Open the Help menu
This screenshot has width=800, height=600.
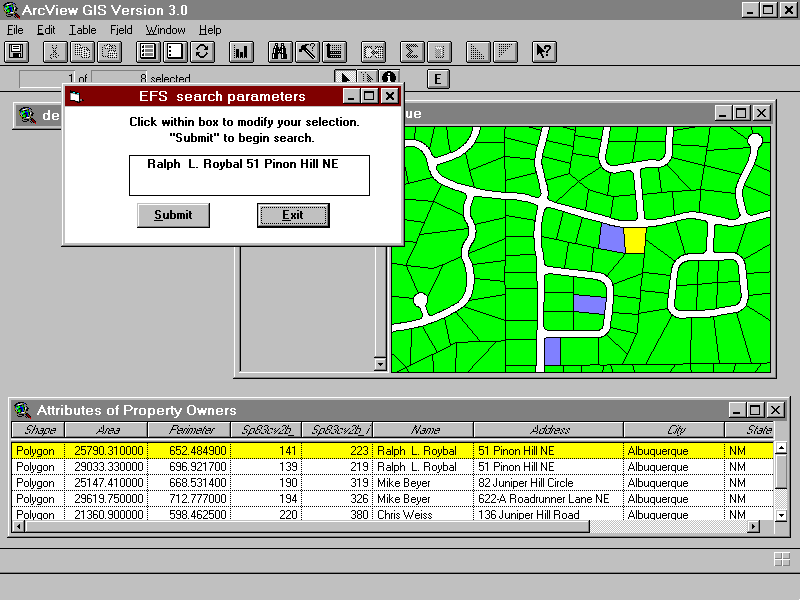pyautogui.click(x=210, y=30)
